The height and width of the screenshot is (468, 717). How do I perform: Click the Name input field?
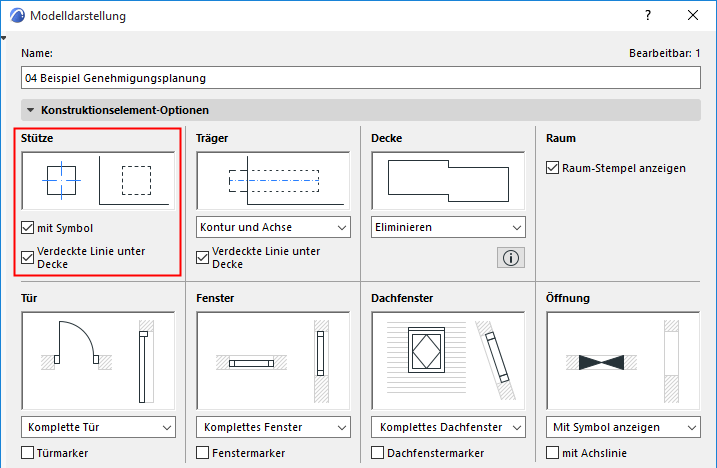click(x=360, y=77)
